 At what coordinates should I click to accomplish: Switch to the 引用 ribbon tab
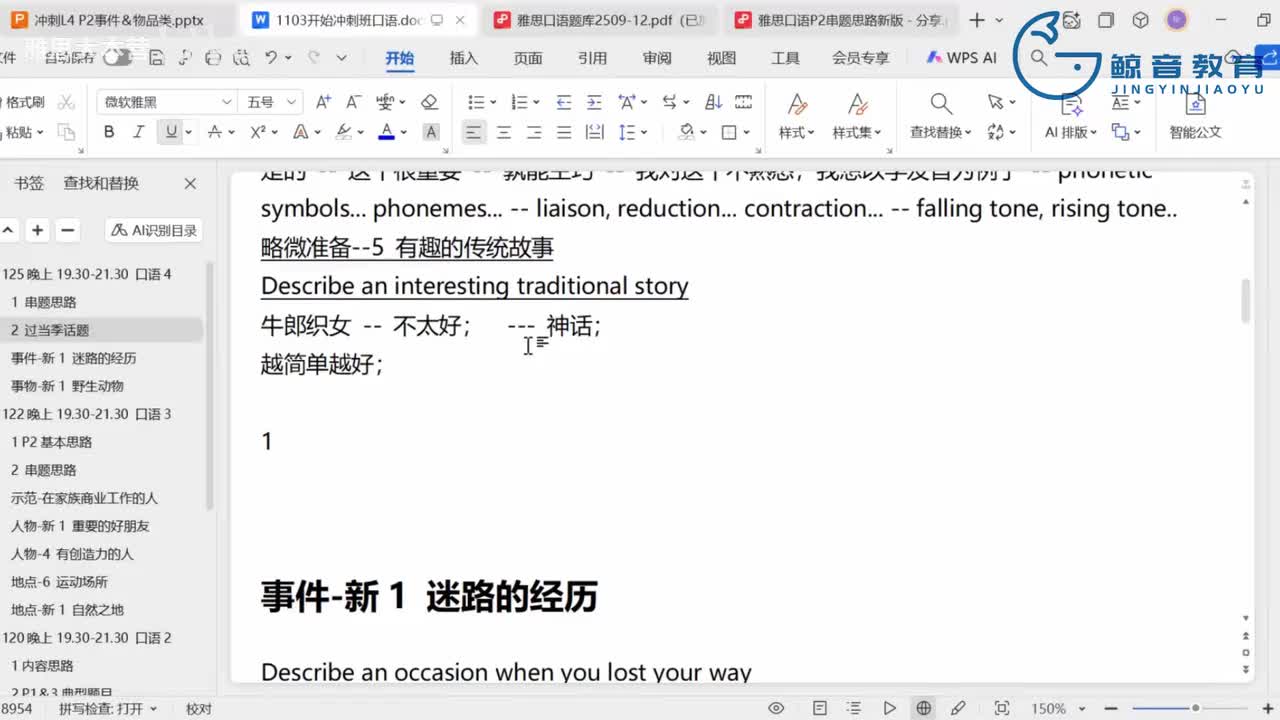click(592, 58)
